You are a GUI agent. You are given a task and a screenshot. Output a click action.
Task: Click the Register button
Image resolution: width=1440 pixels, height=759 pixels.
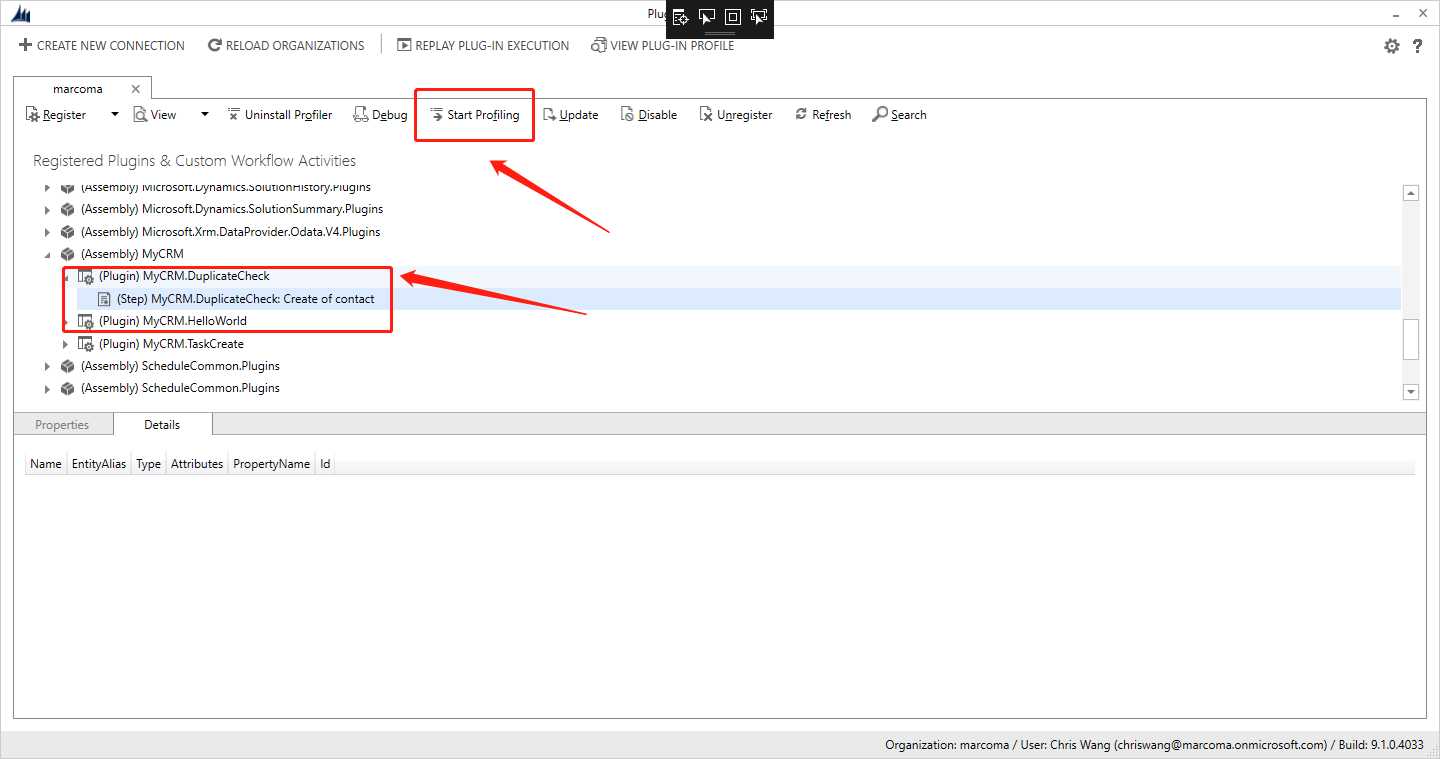point(56,115)
